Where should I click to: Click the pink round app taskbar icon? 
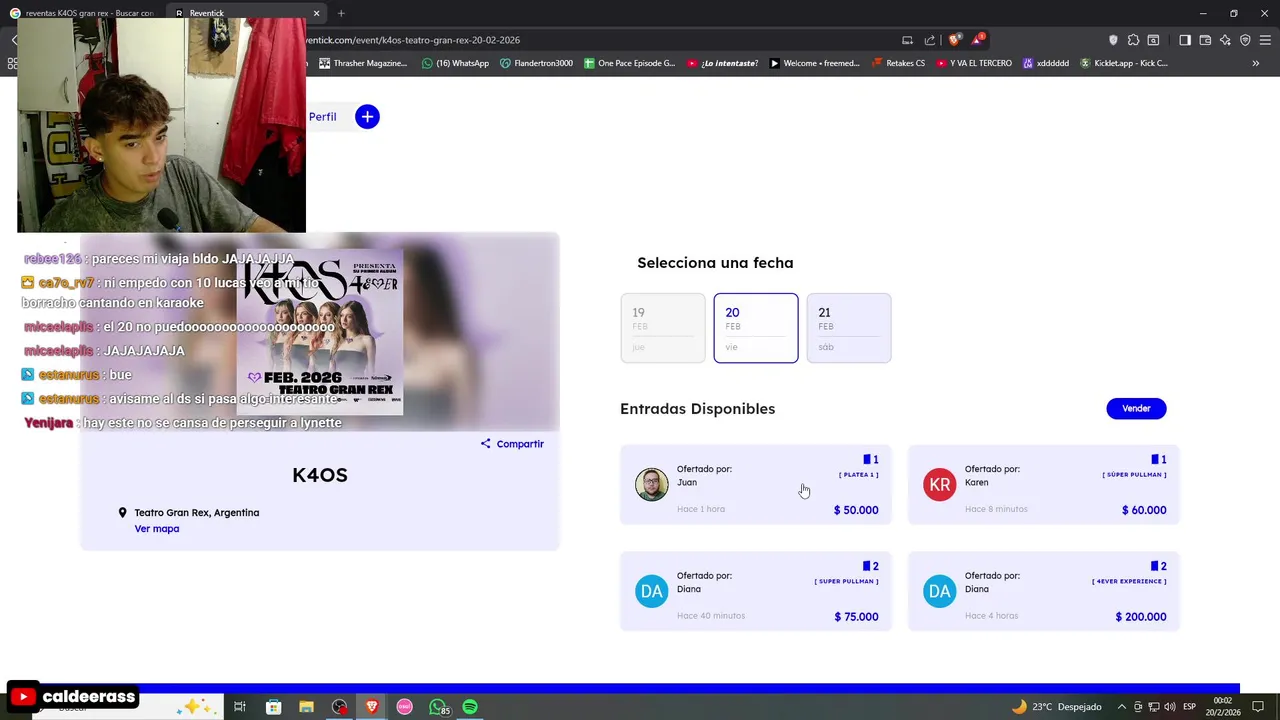pyautogui.click(x=404, y=707)
